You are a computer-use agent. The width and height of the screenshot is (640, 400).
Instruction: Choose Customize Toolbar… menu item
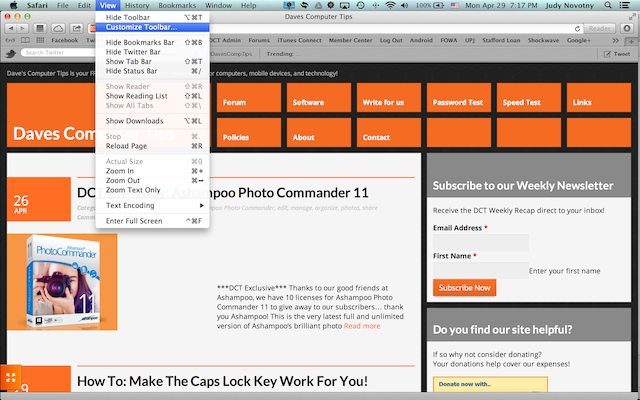pyautogui.click(x=153, y=27)
